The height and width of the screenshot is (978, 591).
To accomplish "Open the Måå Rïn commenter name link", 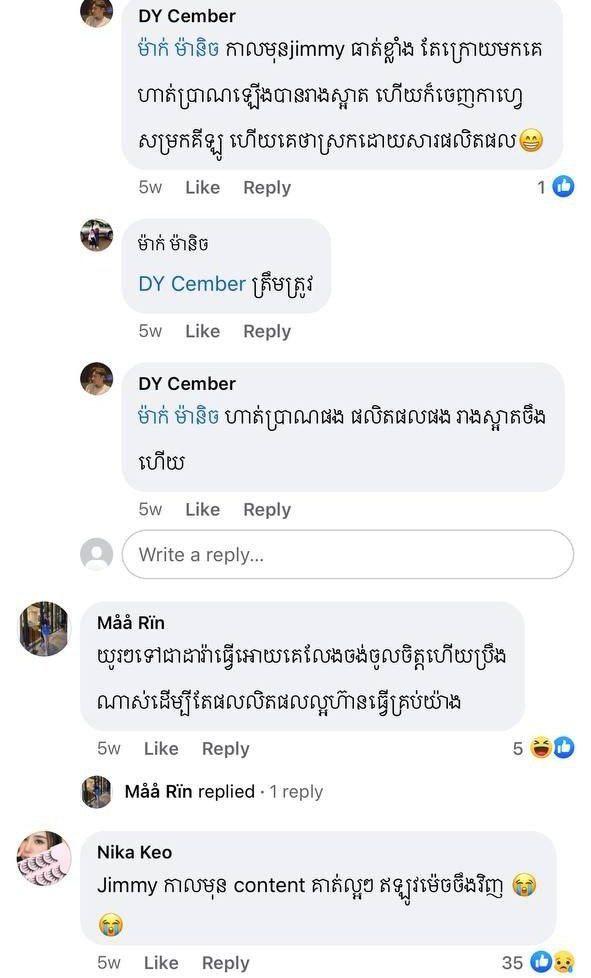I will coord(131,622).
